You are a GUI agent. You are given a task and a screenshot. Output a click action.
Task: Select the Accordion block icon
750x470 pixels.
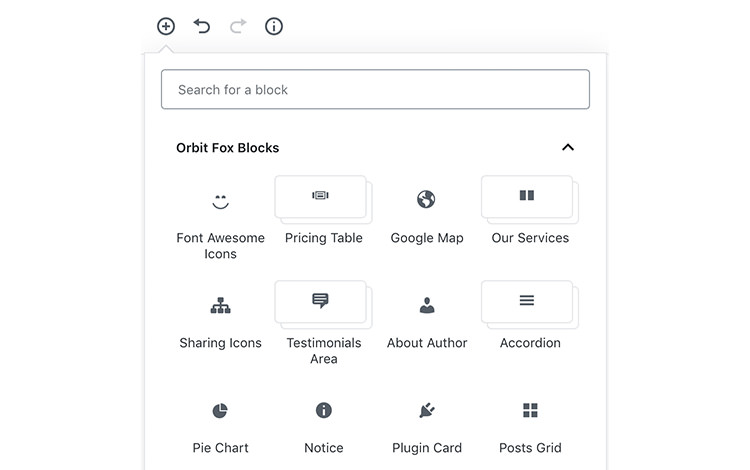pyautogui.click(x=529, y=300)
